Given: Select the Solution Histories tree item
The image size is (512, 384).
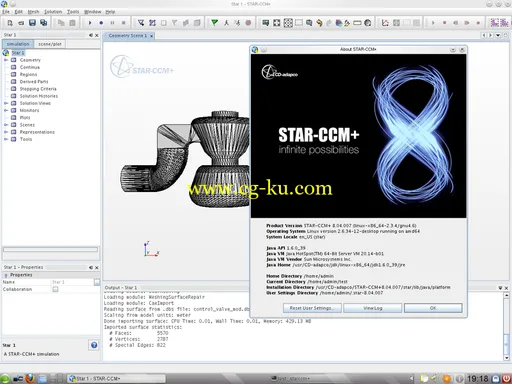Looking at the screenshot, I should (x=39, y=96).
